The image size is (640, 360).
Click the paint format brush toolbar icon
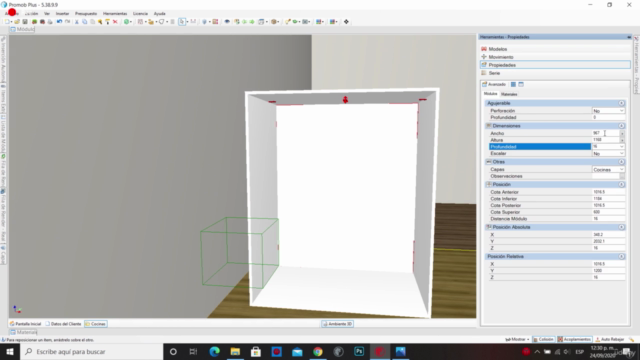[x=107, y=22]
